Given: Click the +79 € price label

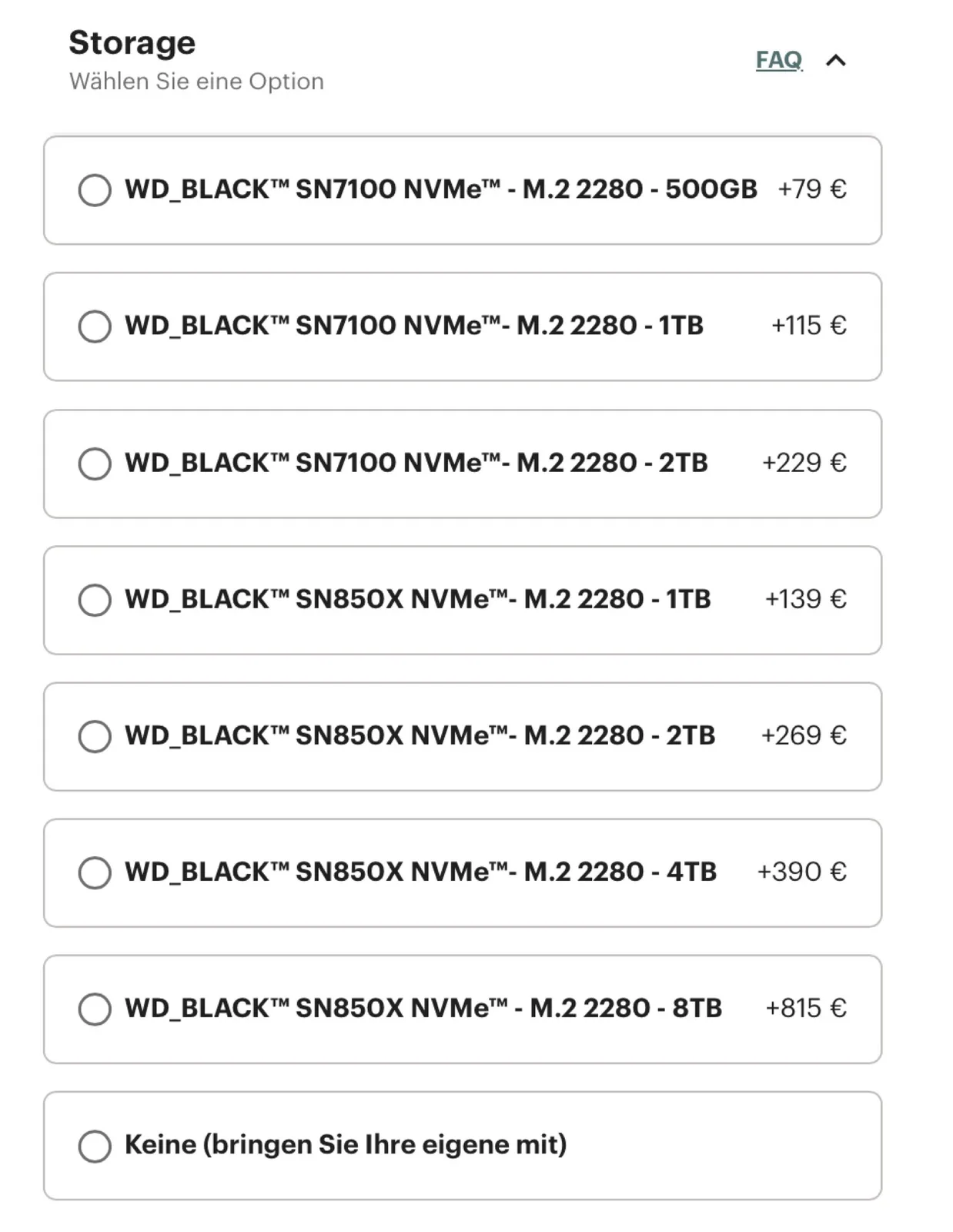Looking at the screenshot, I should click(812, 189).
